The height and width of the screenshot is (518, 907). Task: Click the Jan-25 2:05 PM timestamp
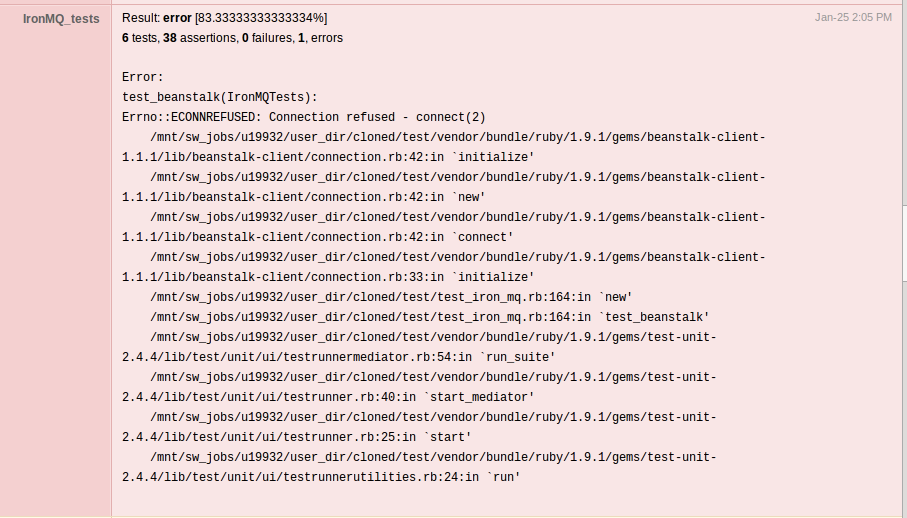(853, 17)
